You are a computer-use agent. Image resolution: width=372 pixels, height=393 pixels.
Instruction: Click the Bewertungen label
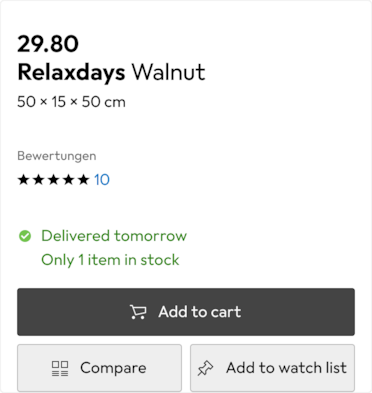click(57, 156)
